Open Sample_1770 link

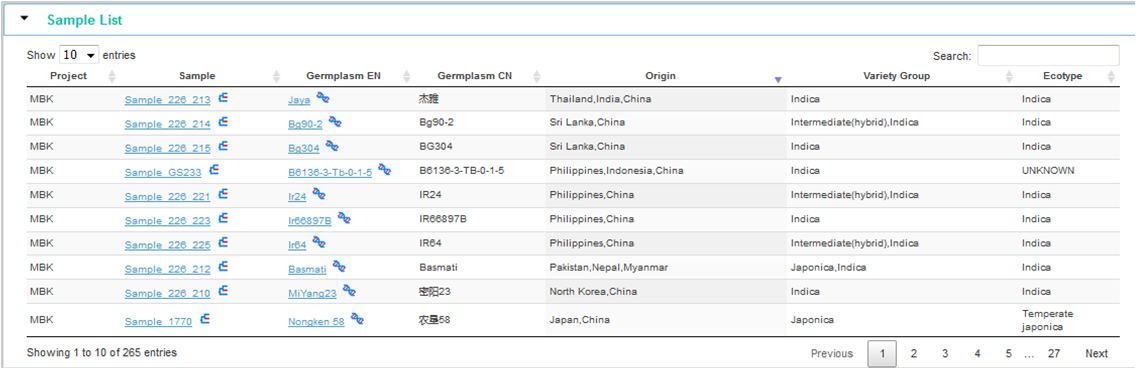(x=158, y=322)
